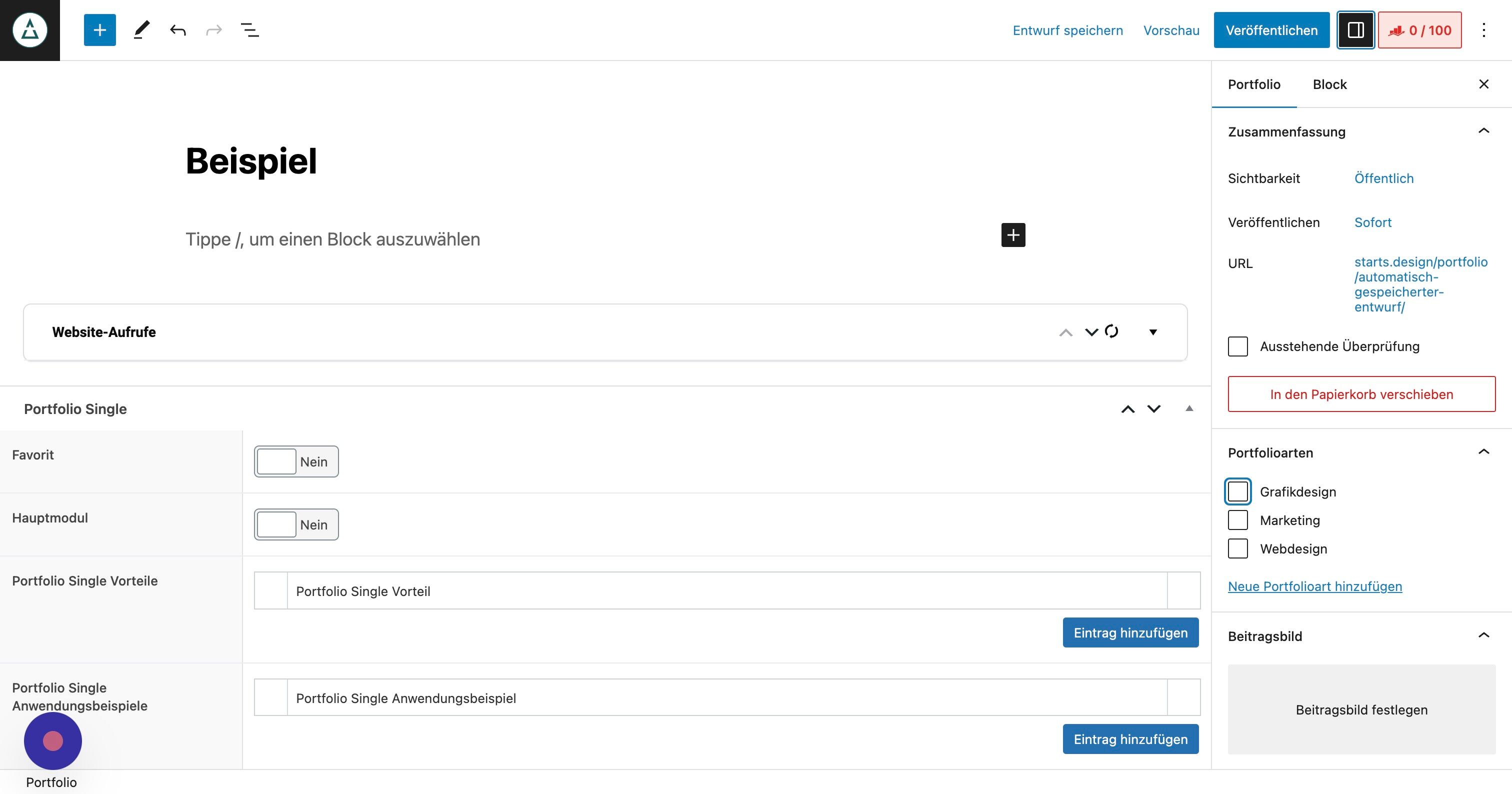1512x794 pixels.
Task: Click In den Papierkorb verschieben
Action: click(x=1361, y=394)
